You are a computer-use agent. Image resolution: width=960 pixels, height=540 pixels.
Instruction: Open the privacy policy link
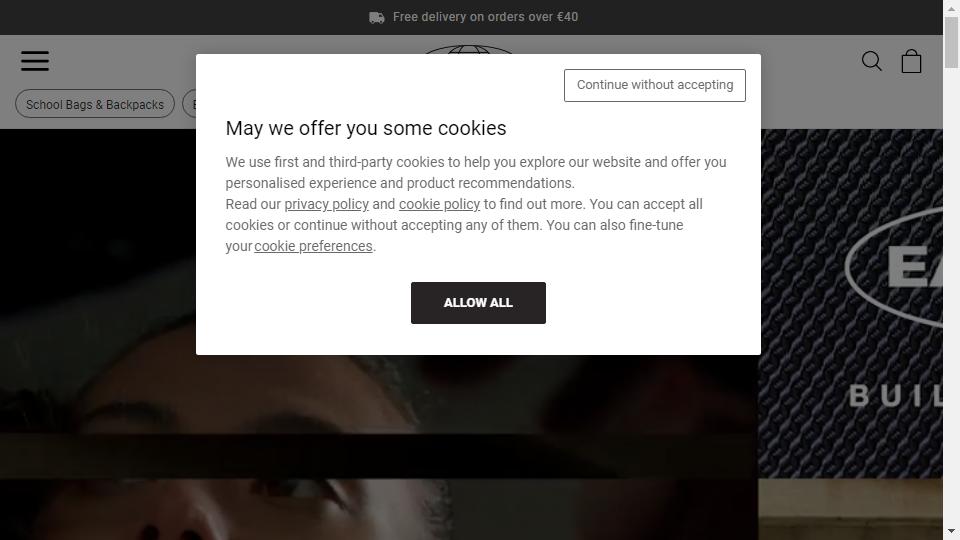pos(326,204)
